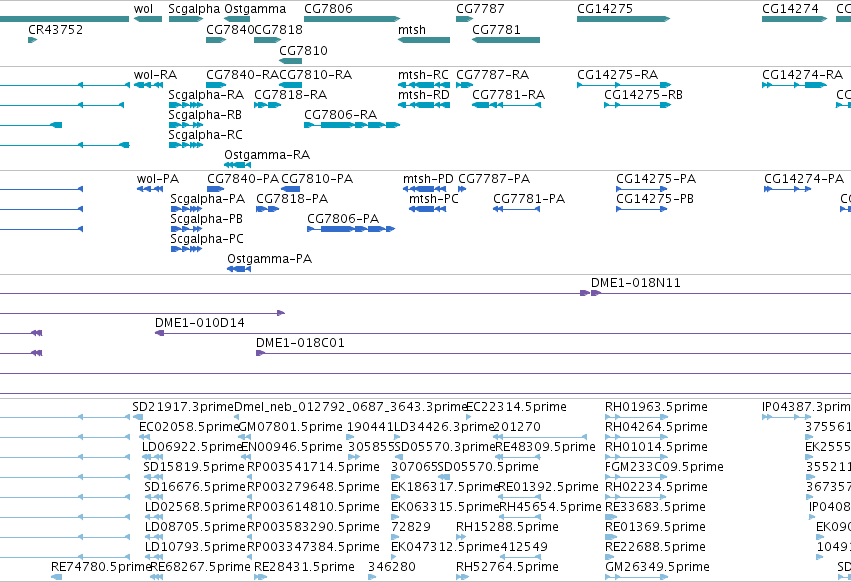Click EST RE28431.5prime

[x=304, y=567]
